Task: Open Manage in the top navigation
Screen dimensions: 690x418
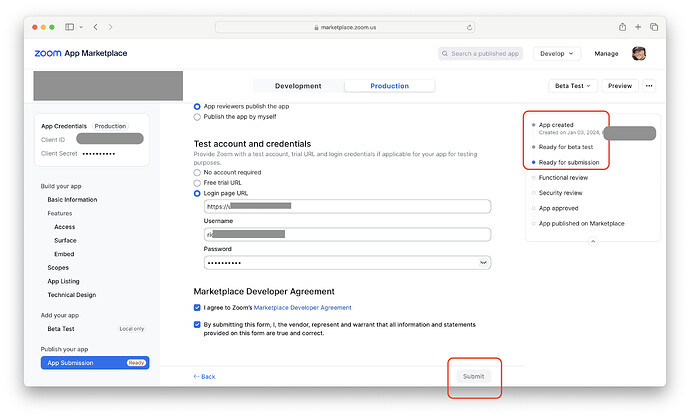Action: pyautogui.click(x=606, y=54)
